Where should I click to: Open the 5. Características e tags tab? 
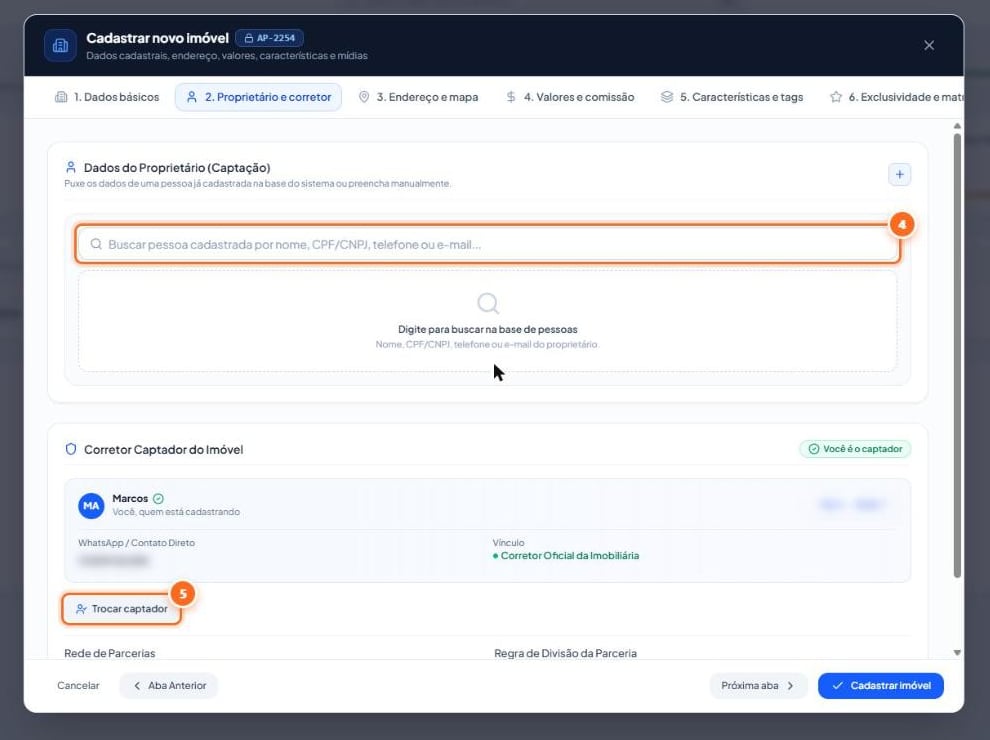pos(732,97)
